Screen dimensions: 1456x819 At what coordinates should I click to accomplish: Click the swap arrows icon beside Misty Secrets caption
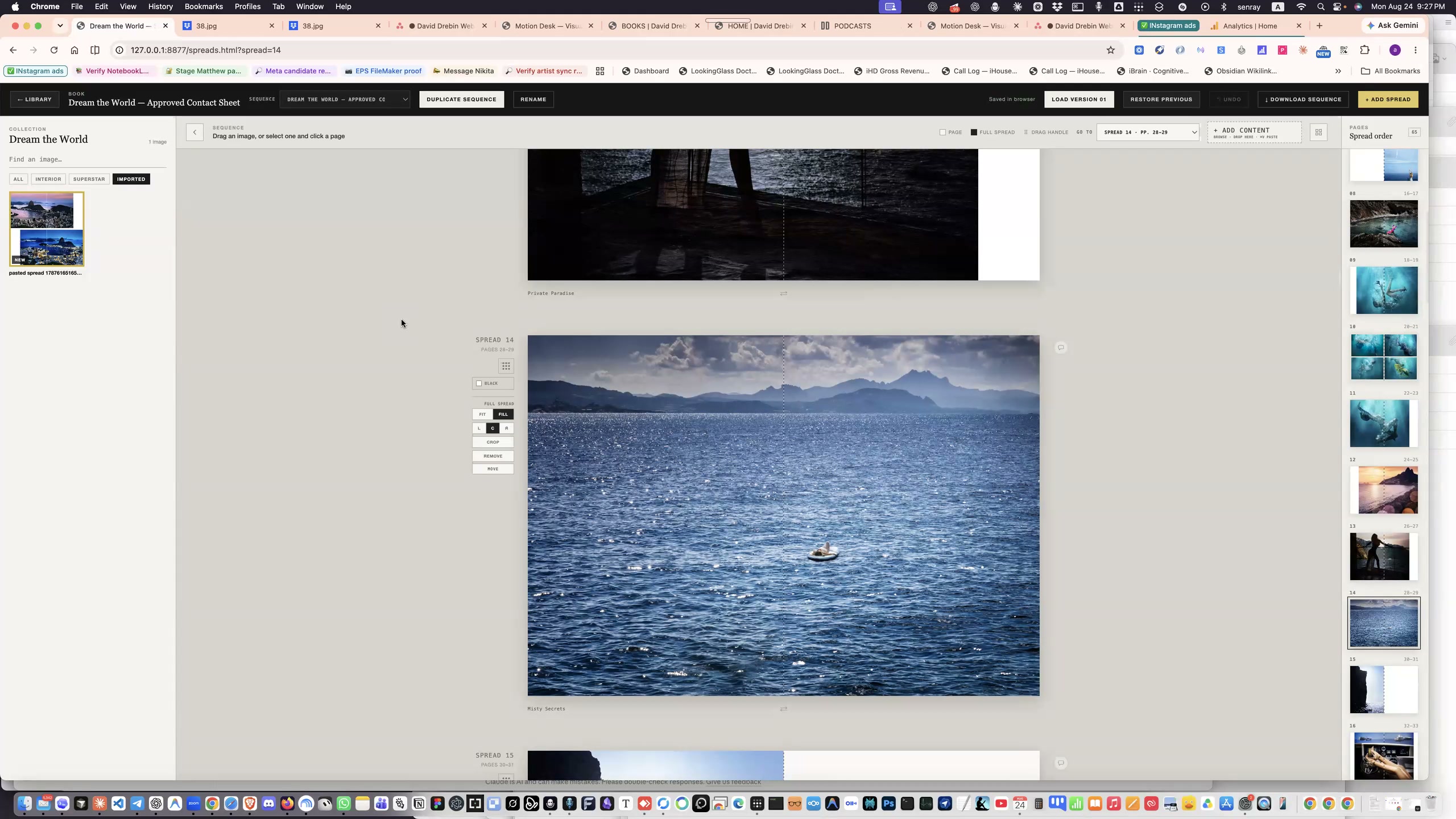pos(783,709)
